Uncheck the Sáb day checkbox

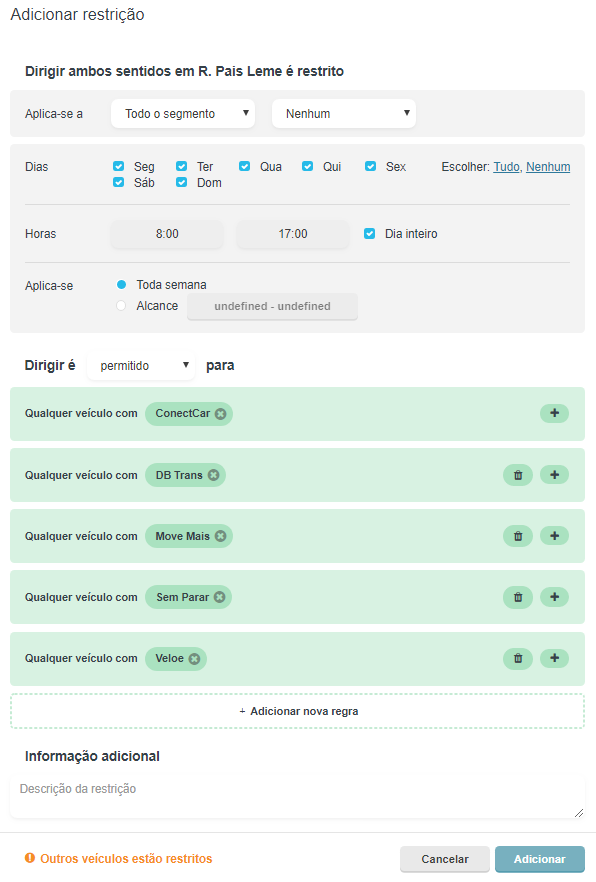click(x=119, y=182)
